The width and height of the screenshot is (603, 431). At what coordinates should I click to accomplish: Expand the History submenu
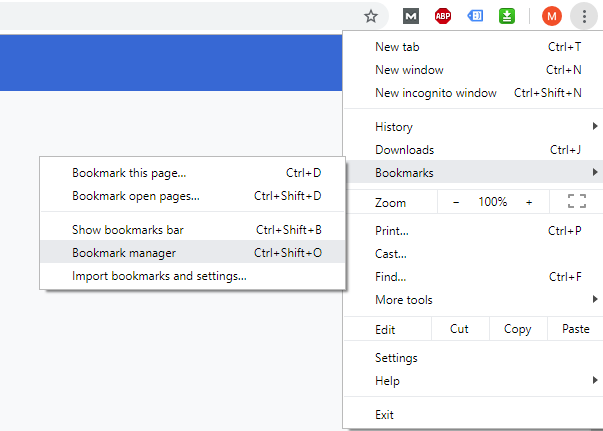pos(473,126)
